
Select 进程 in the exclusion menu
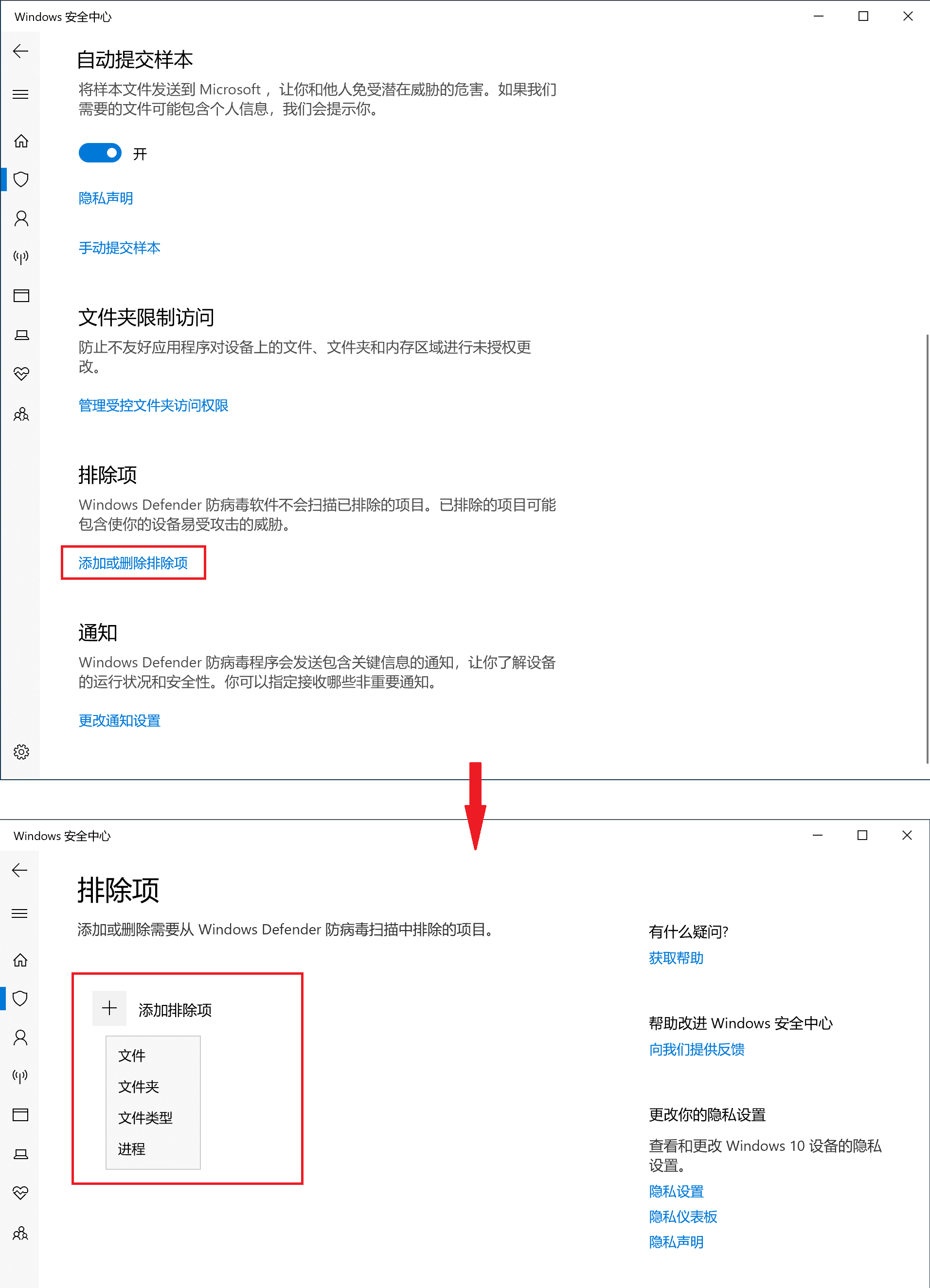132,1149
